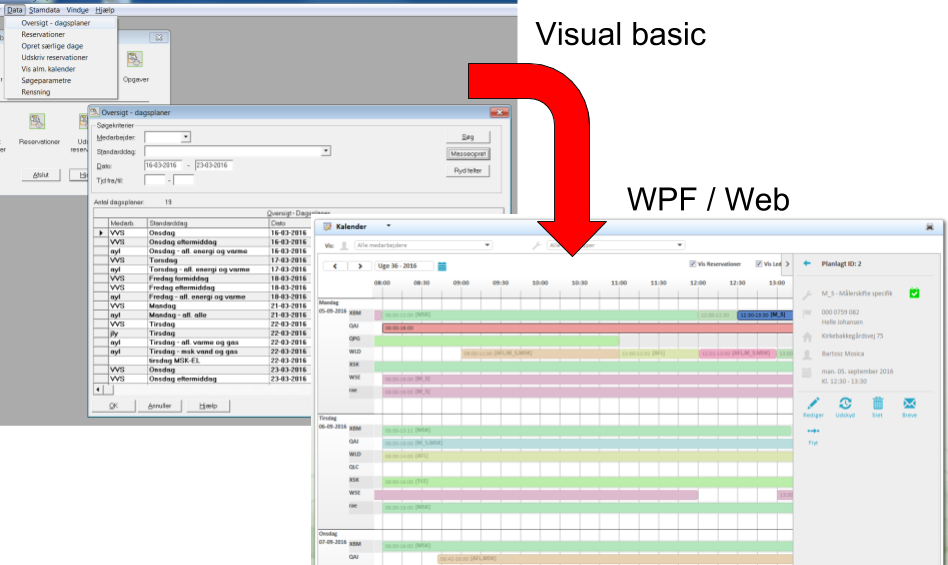Expand the Kalender title dropdown arrow

389,226
